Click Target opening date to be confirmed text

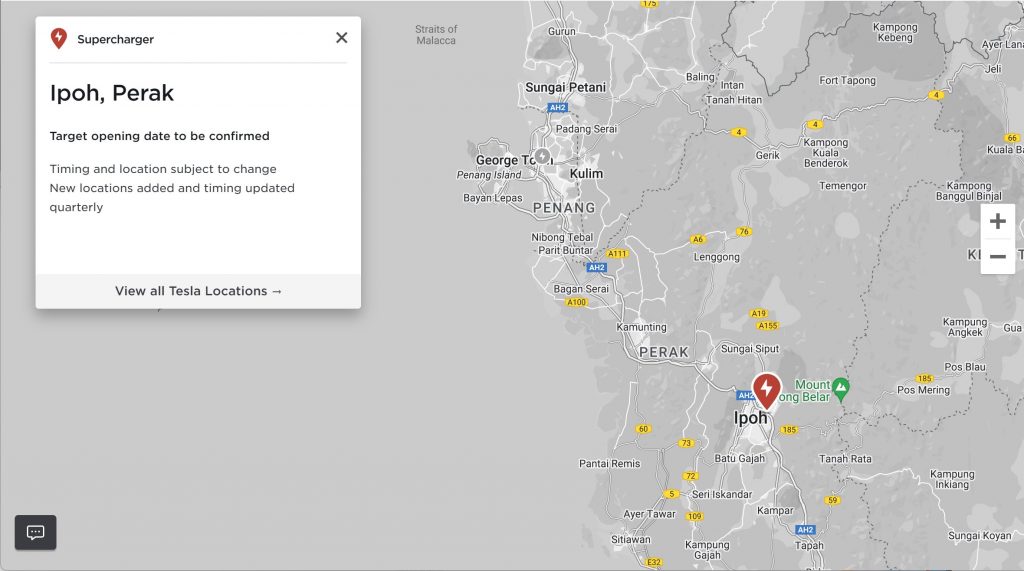point(159,136)
